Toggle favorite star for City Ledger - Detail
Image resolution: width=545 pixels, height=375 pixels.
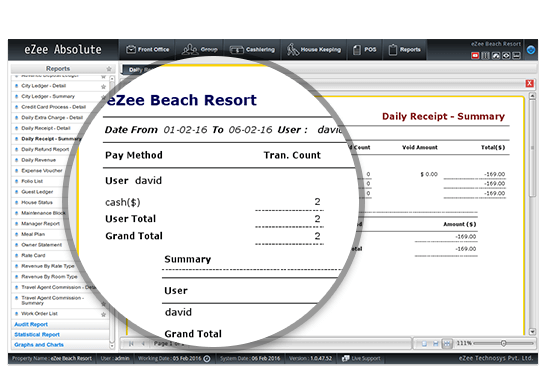pos(103,86)
